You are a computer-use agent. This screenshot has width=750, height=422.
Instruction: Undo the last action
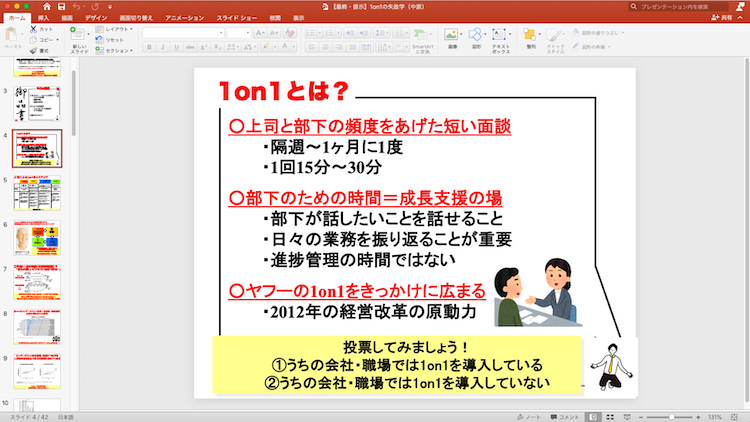pyautogui.click(x=77, y=7)
